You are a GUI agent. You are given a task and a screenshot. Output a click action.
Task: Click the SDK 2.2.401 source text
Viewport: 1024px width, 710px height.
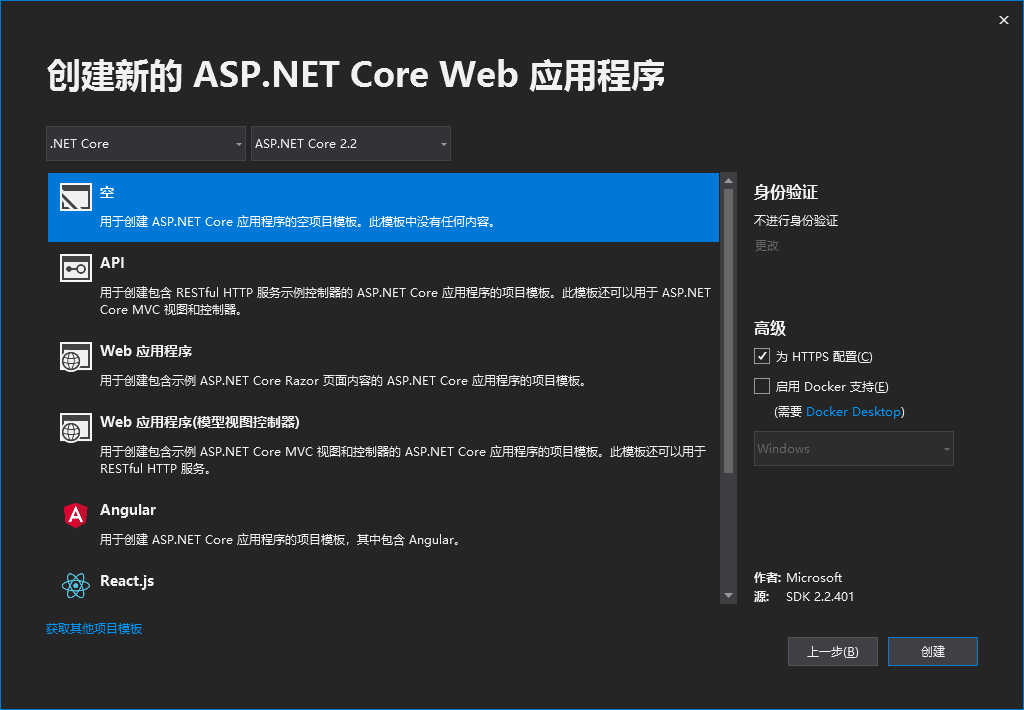(820, 596)
